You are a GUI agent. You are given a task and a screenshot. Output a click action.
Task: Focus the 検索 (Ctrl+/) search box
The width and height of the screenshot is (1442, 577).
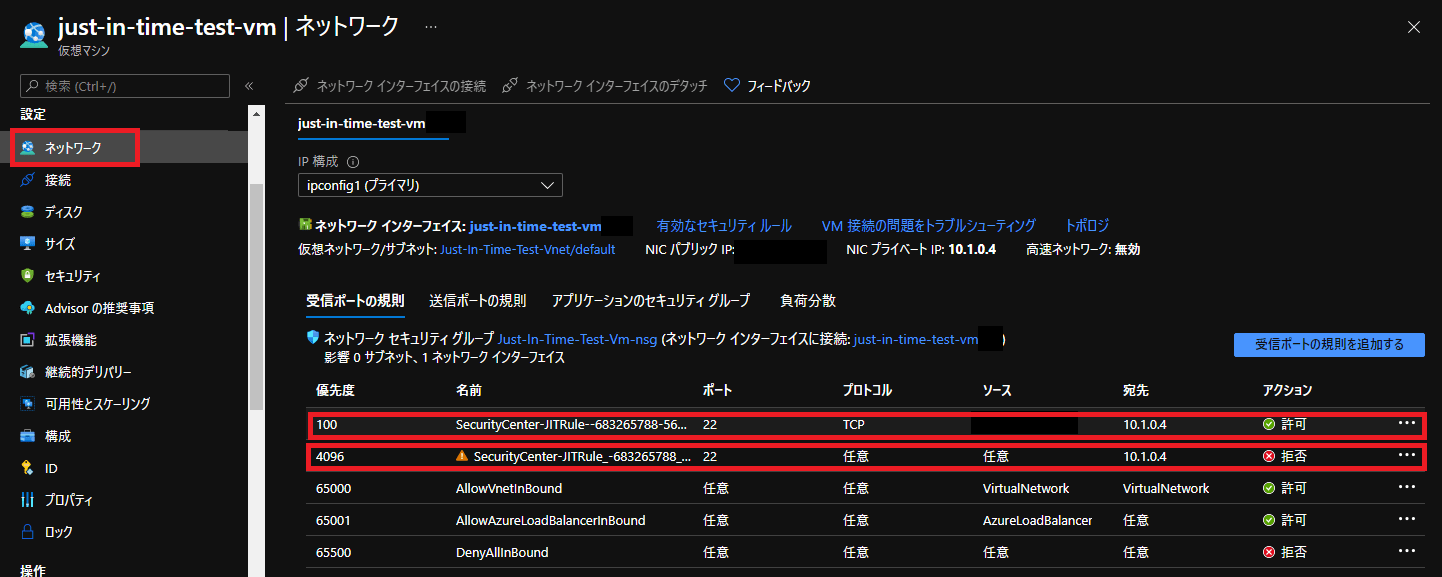[x=125, y=86]
